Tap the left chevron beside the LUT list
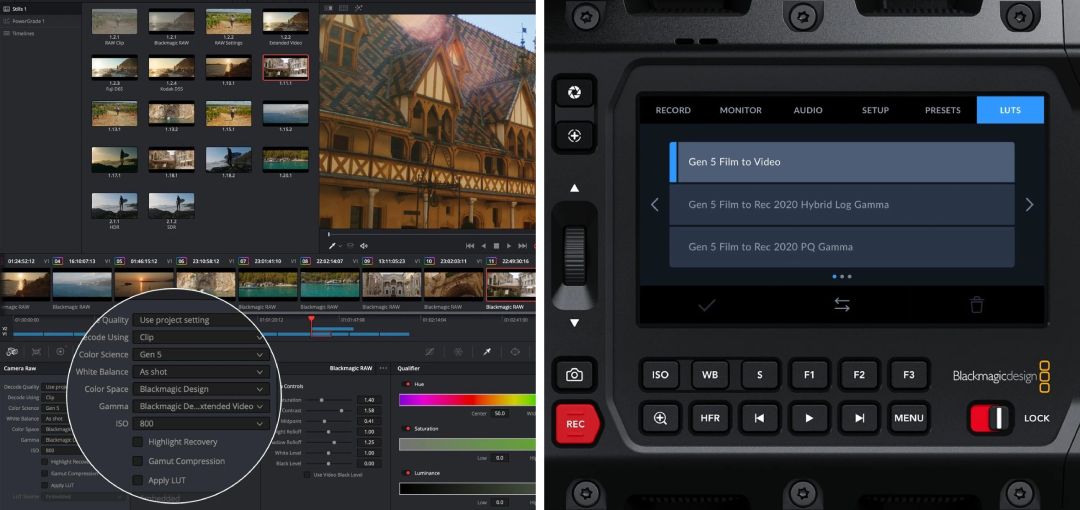Screen dimensions: 1080x510 (x=654, y=205)
